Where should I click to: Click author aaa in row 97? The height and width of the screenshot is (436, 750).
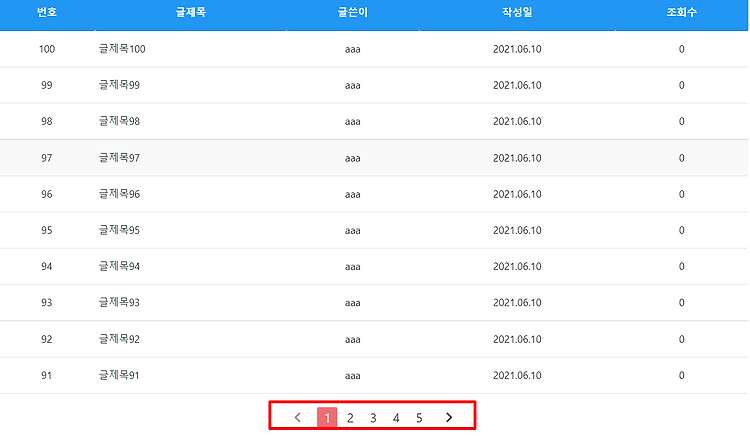pos(353,158)
